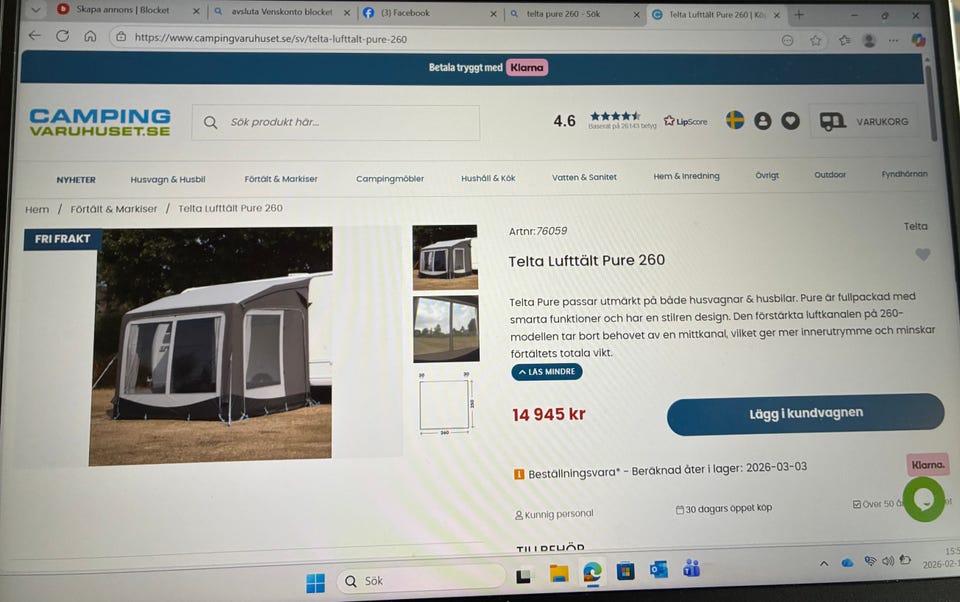Switch to the Facebook browser tab

click(430, 13)
